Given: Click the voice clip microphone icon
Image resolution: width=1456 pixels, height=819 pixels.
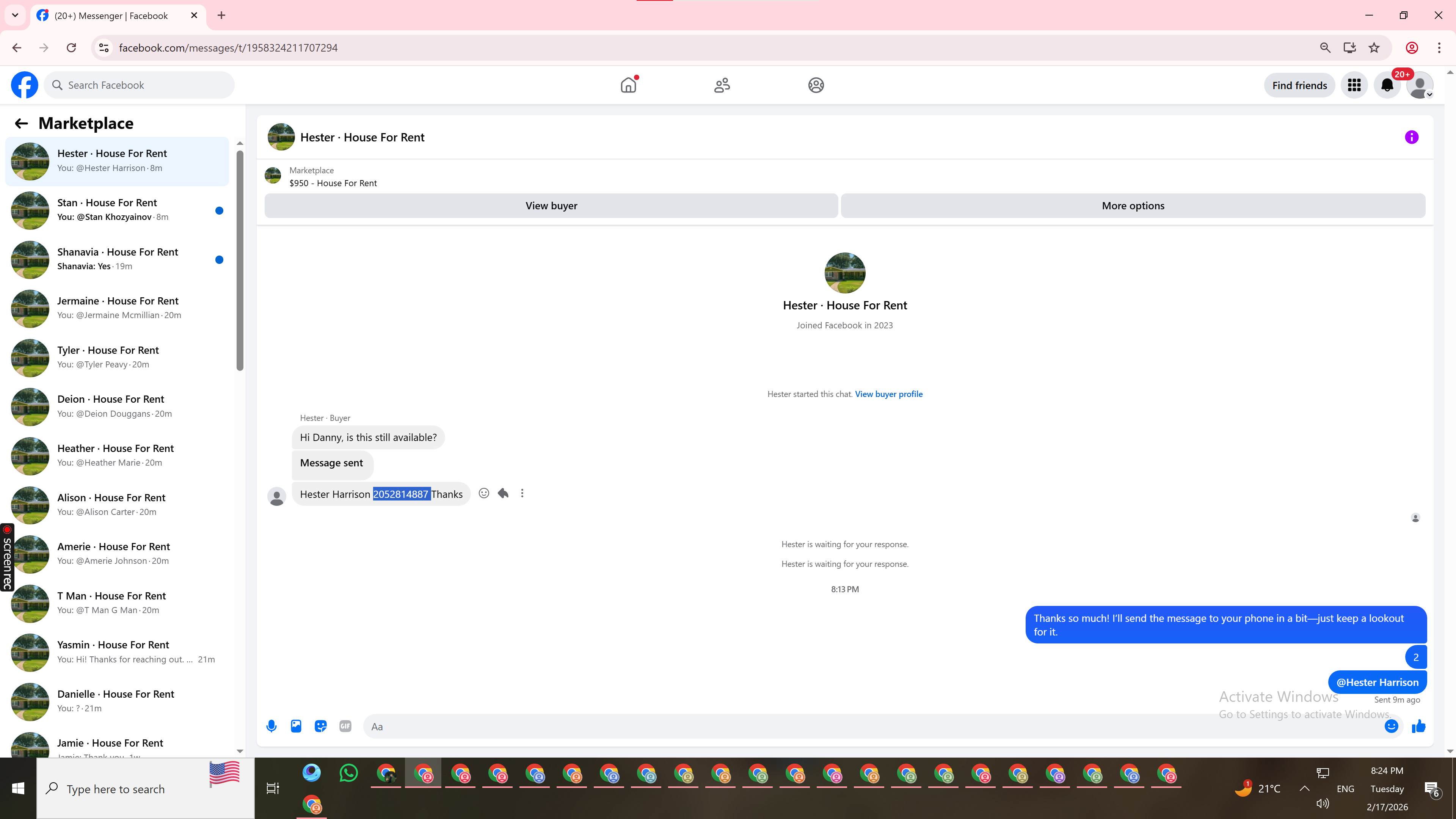Looking at the screenshot, I should [271, 726].
